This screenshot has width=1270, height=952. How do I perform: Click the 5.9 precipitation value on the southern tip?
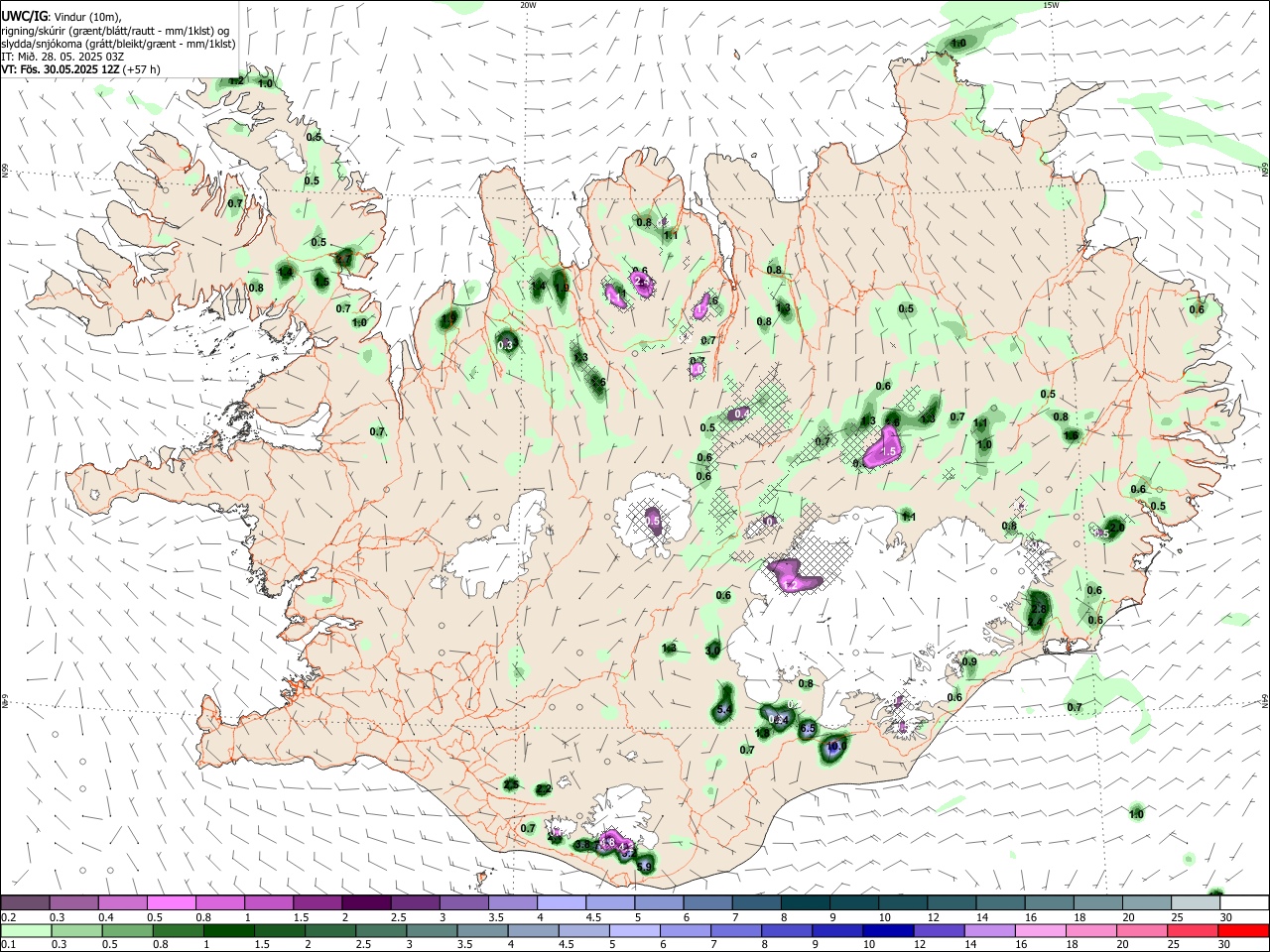coord(644,868)
